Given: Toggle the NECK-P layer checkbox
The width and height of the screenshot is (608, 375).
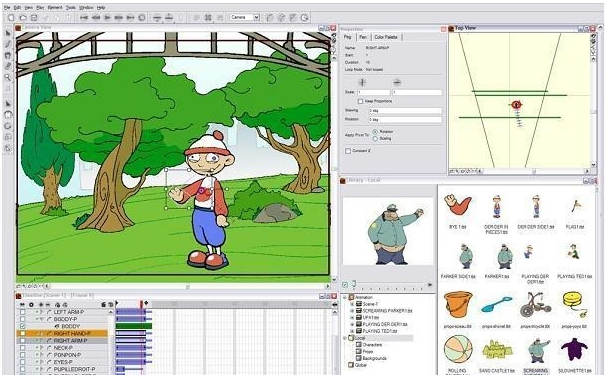Looking at the screenshot, I should 22,348.
